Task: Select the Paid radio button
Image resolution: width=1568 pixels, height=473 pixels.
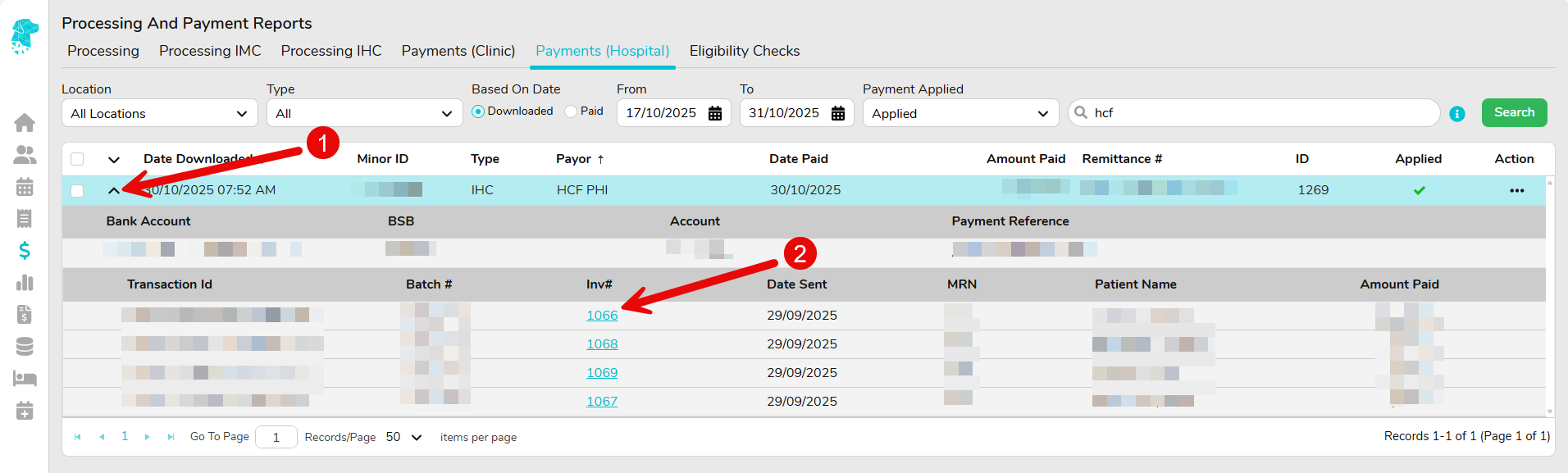Action: click(x=571, y=111)
